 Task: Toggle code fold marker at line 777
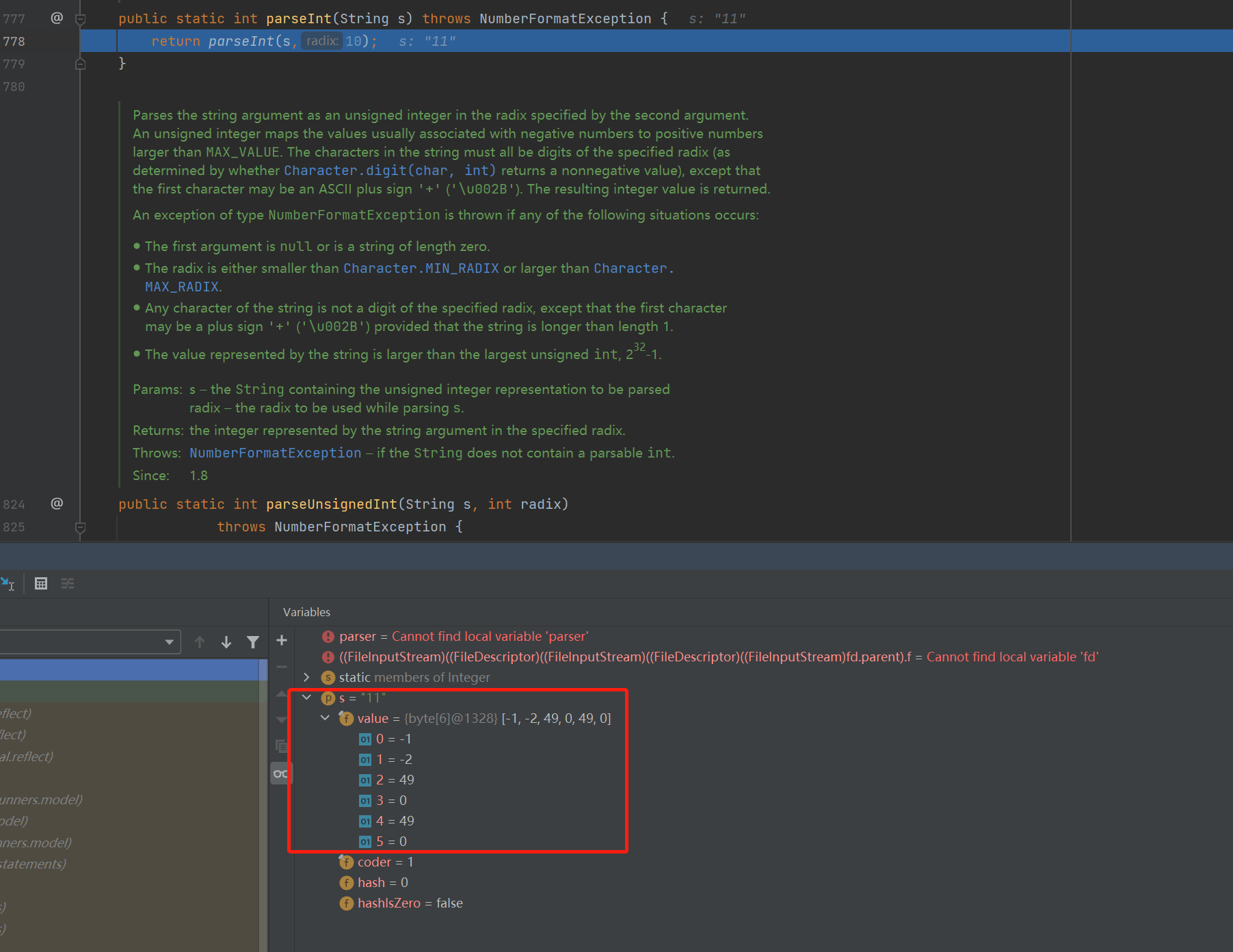80,19
